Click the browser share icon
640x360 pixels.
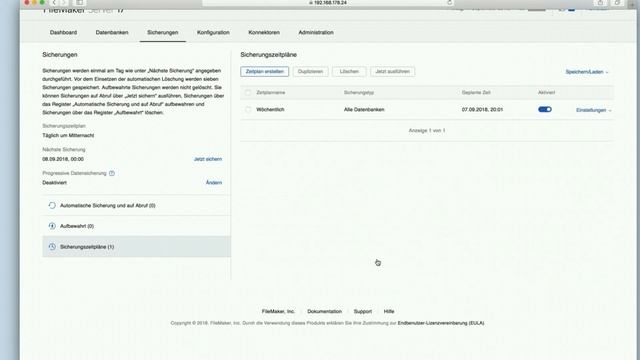click(x=600, y=2)
